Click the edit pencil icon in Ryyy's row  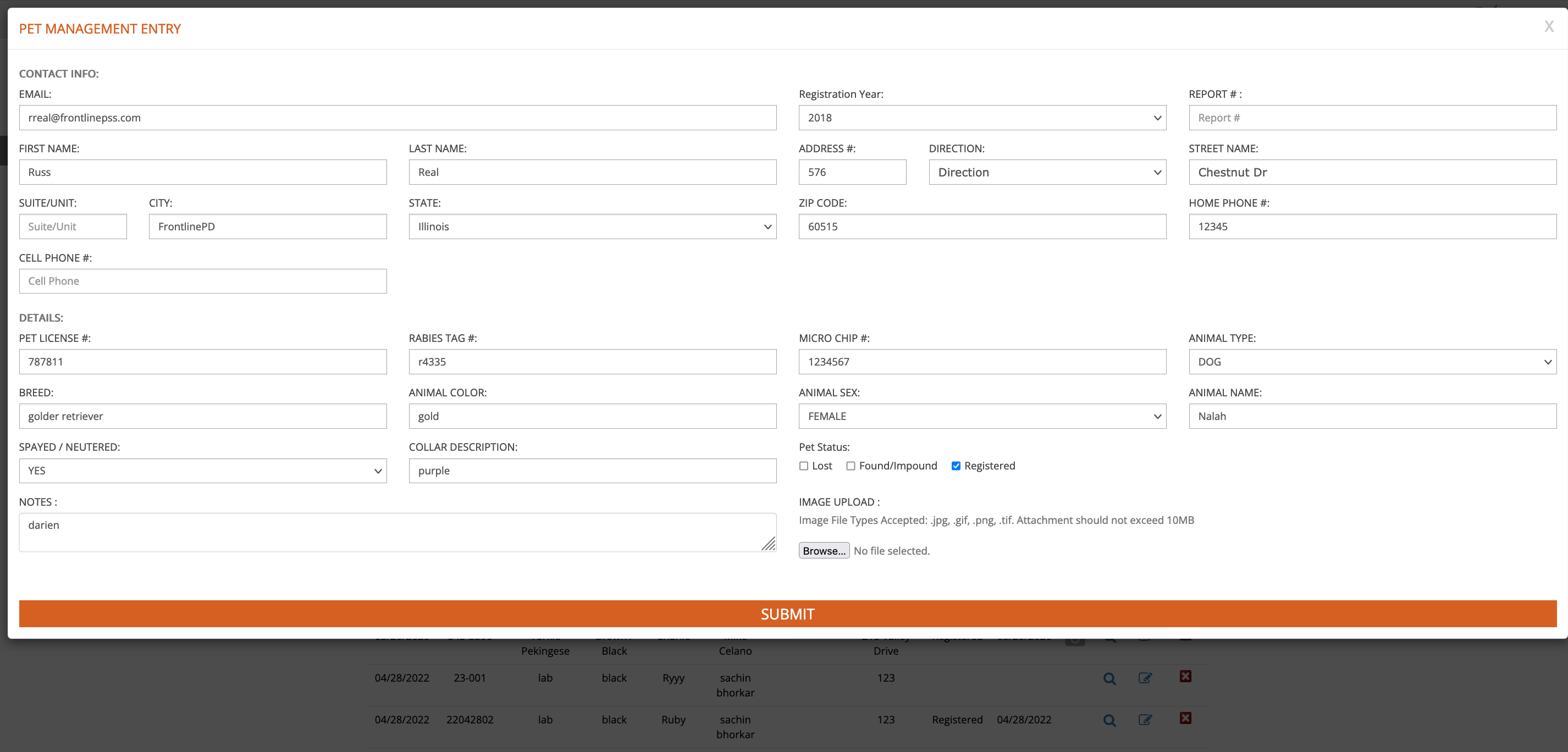pyautogui.click(x=1144, y=678)
